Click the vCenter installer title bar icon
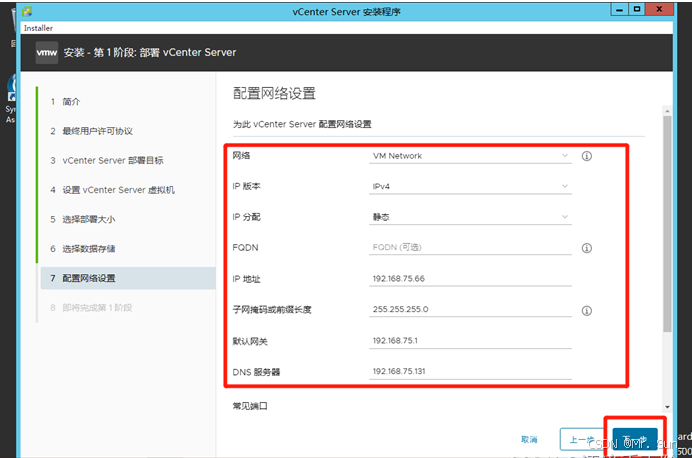The height and width of the screenshot is (458, 692). [x=27, y=11]
